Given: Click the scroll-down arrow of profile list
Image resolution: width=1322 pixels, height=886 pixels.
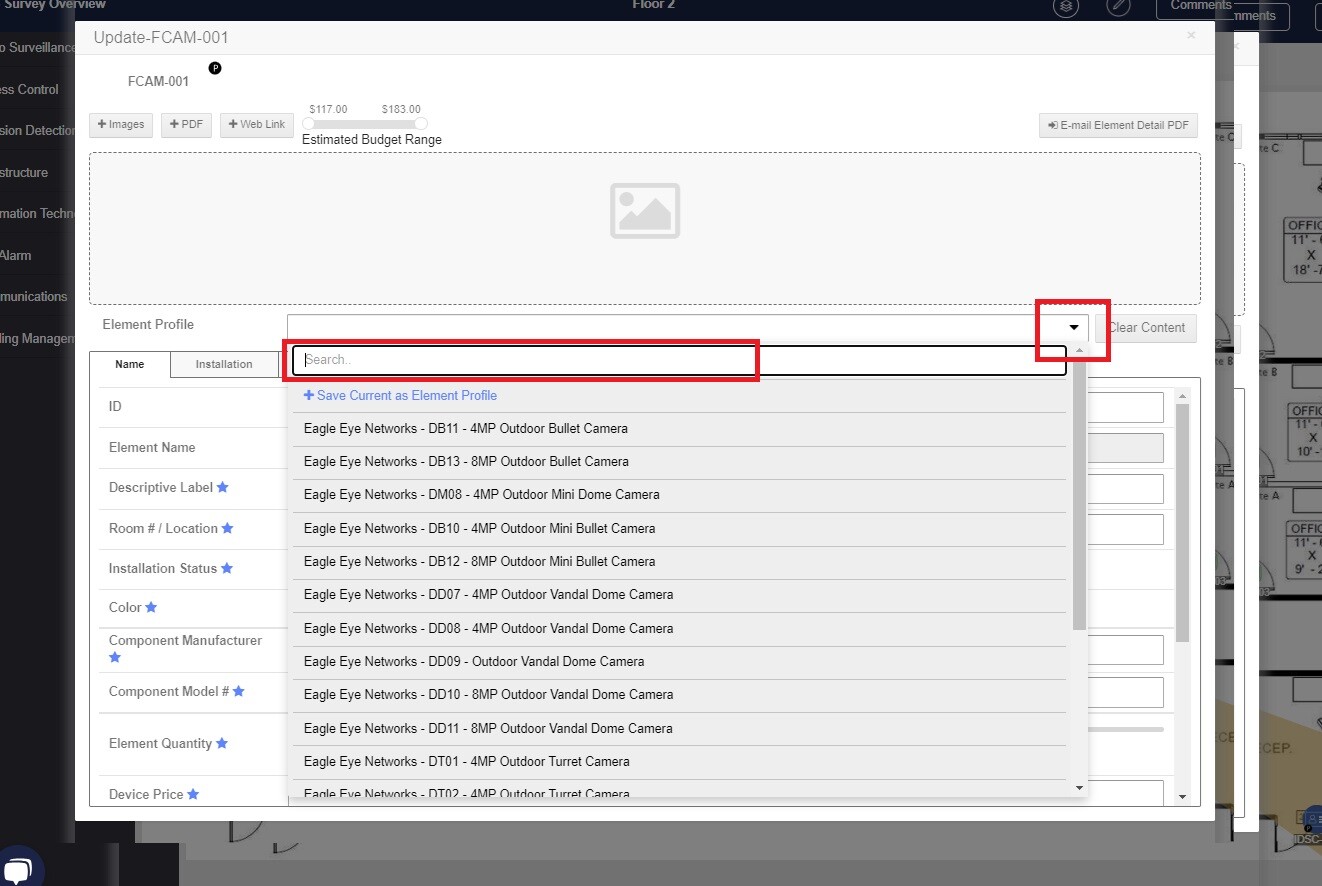Looking at the screenshot, I should 1079,788.
